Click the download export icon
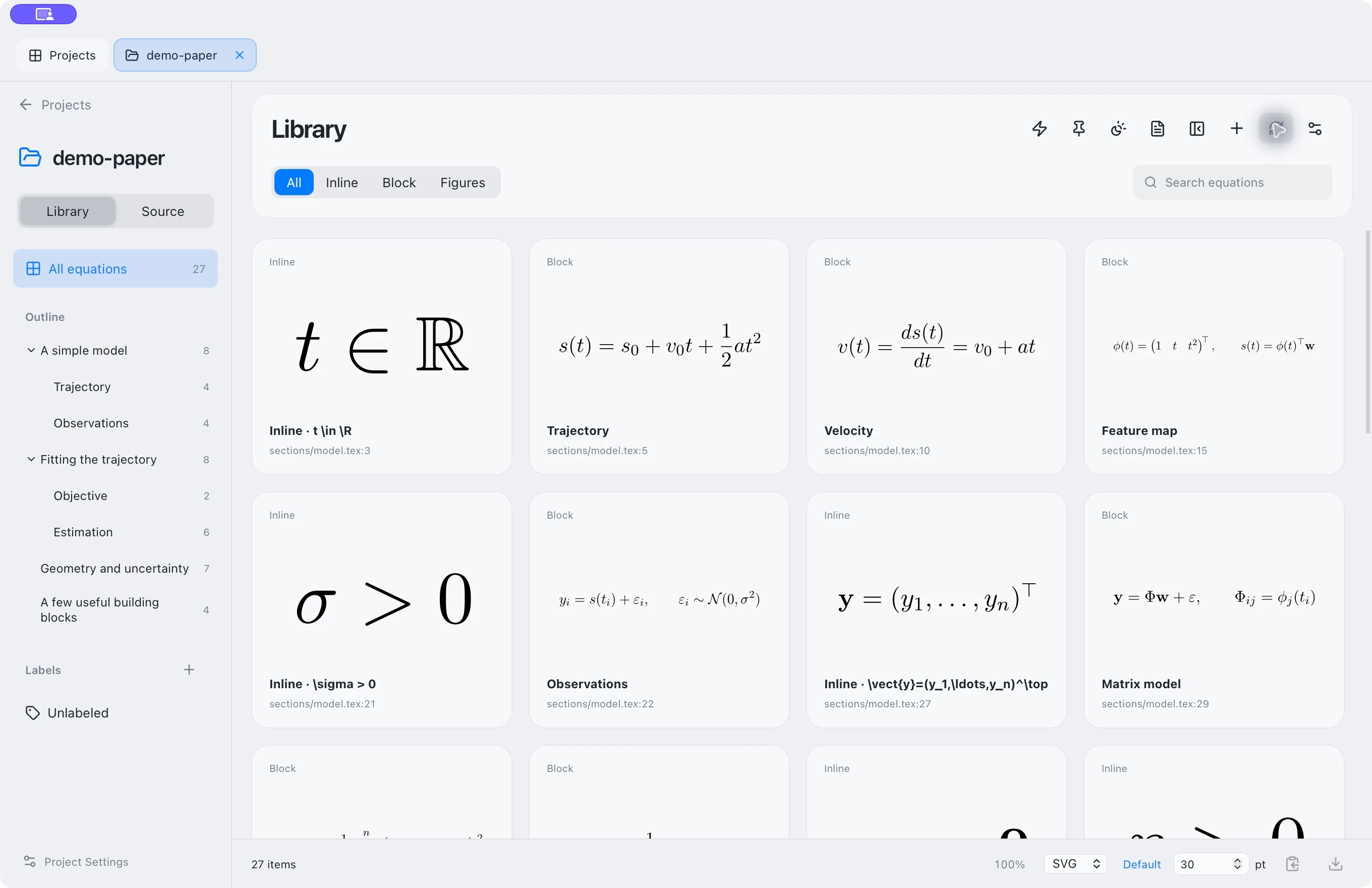The image size is (1372, 888). click(x=1336, y=864)
